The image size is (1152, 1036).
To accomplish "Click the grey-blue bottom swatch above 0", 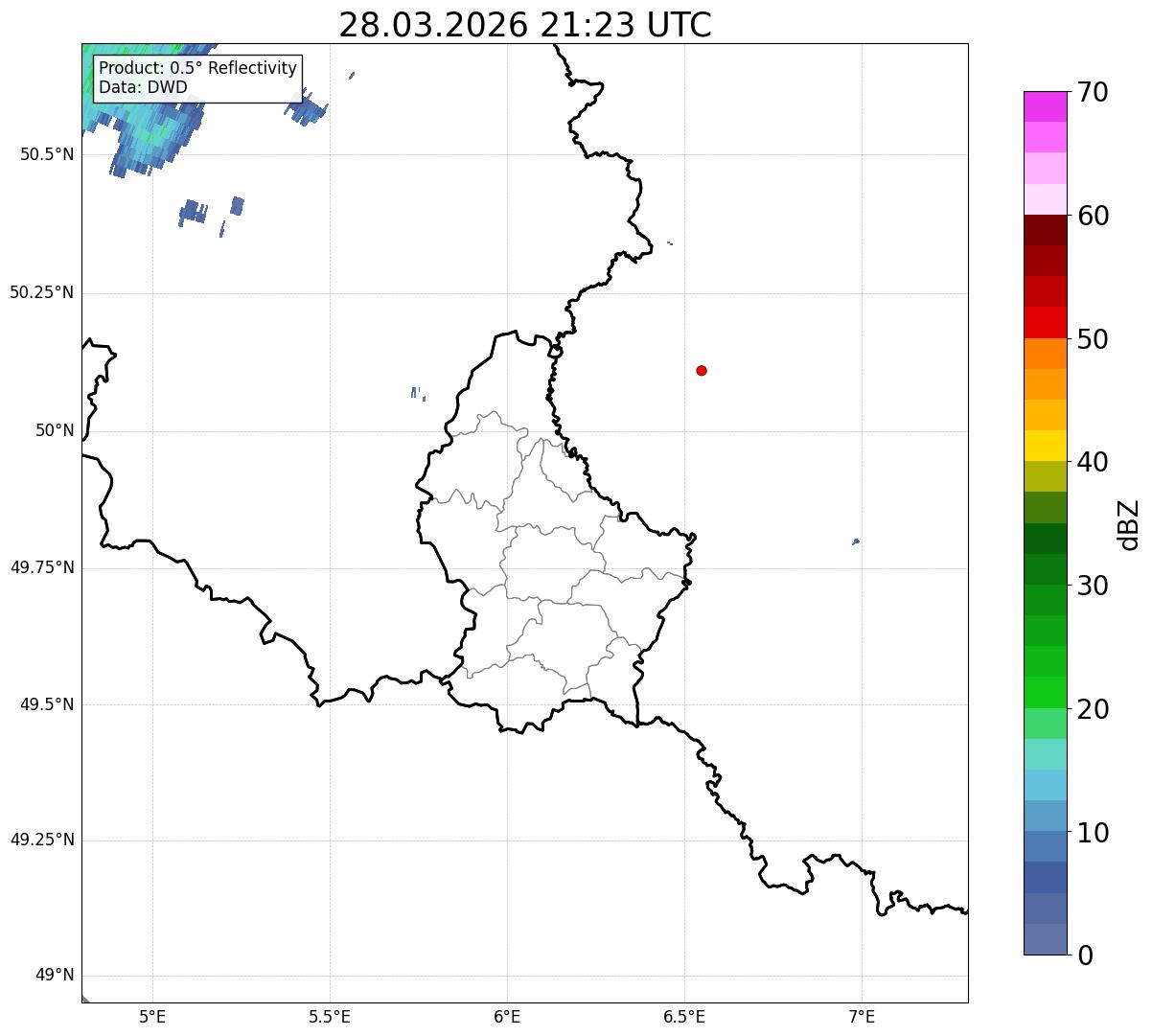I will tap(1046, 939).
